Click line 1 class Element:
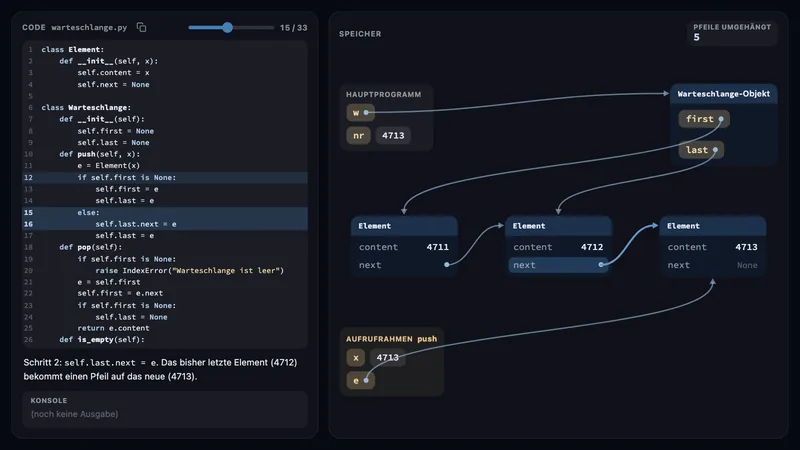This screenshot has height=450, width=800. tap(165, 49)
